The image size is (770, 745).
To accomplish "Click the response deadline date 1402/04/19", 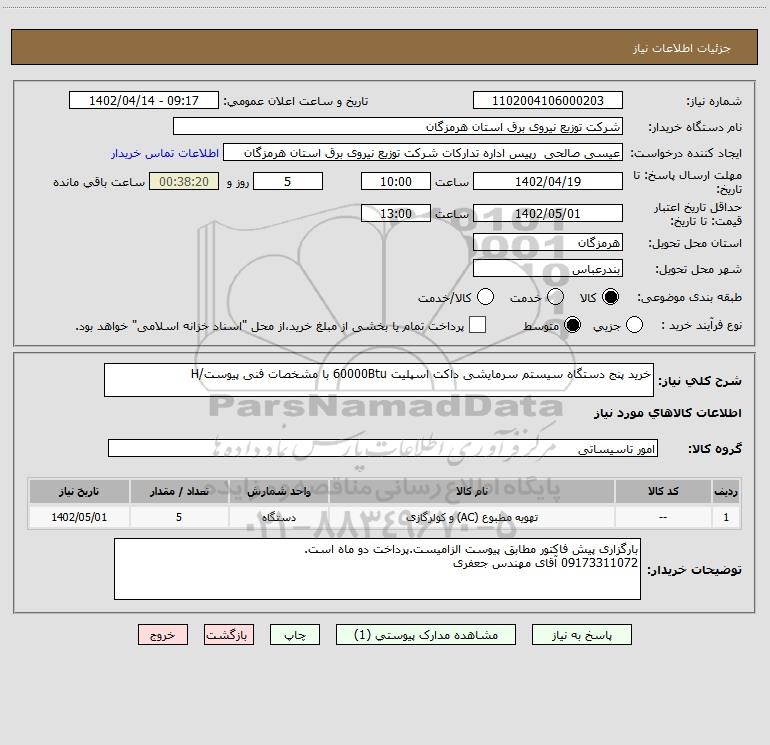I will click(548, 181).
